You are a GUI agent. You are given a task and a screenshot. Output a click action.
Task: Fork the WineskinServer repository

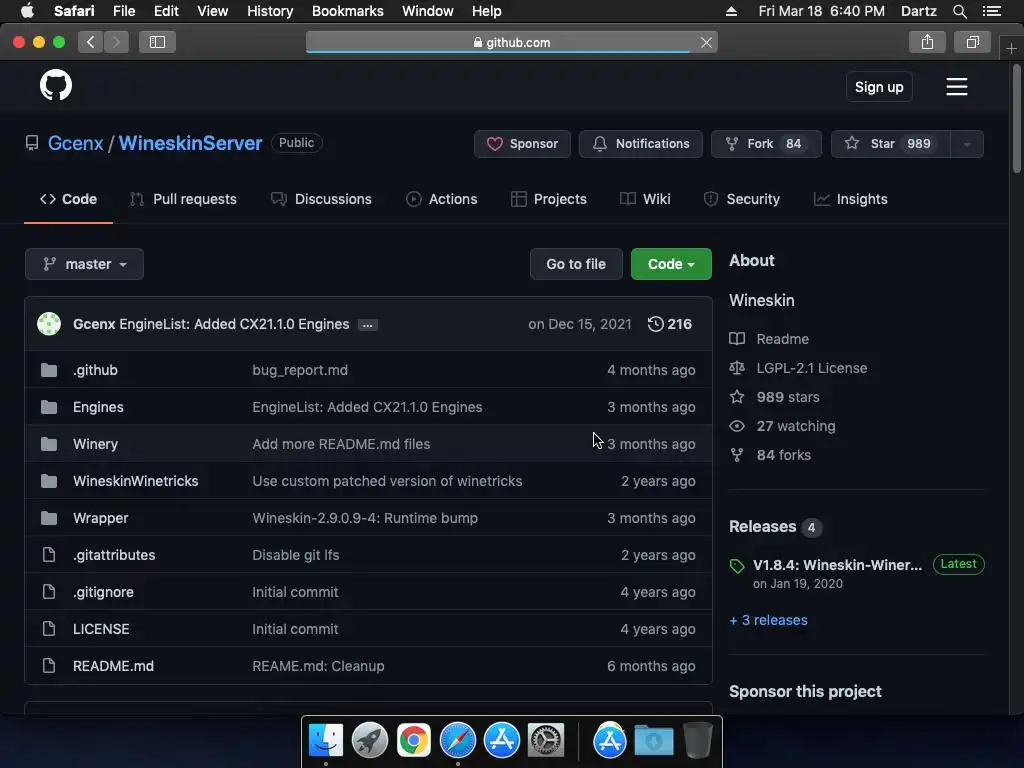point(766,144)
